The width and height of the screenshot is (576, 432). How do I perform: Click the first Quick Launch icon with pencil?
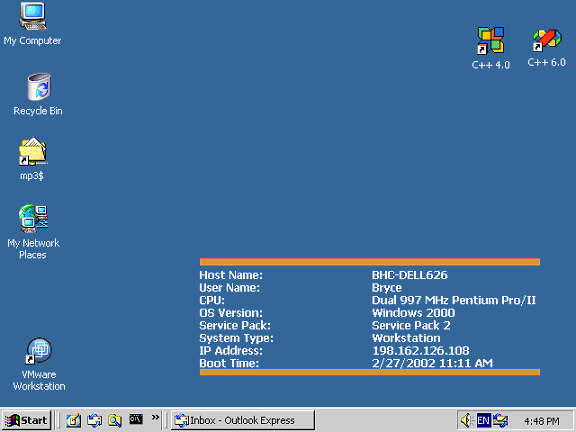click(73, 420)
